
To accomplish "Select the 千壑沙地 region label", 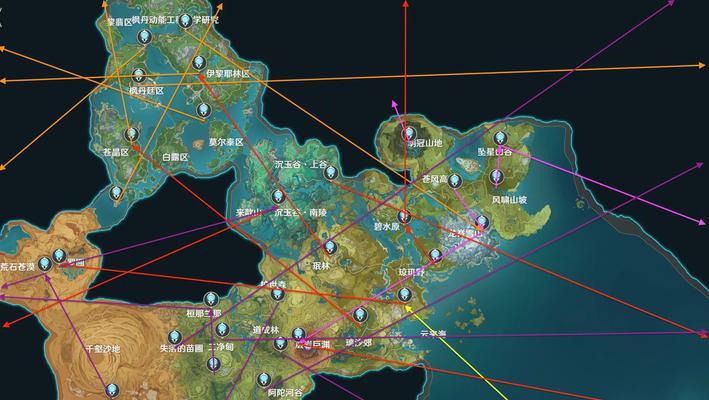I will pyautogui.click(x=103, y=349).
